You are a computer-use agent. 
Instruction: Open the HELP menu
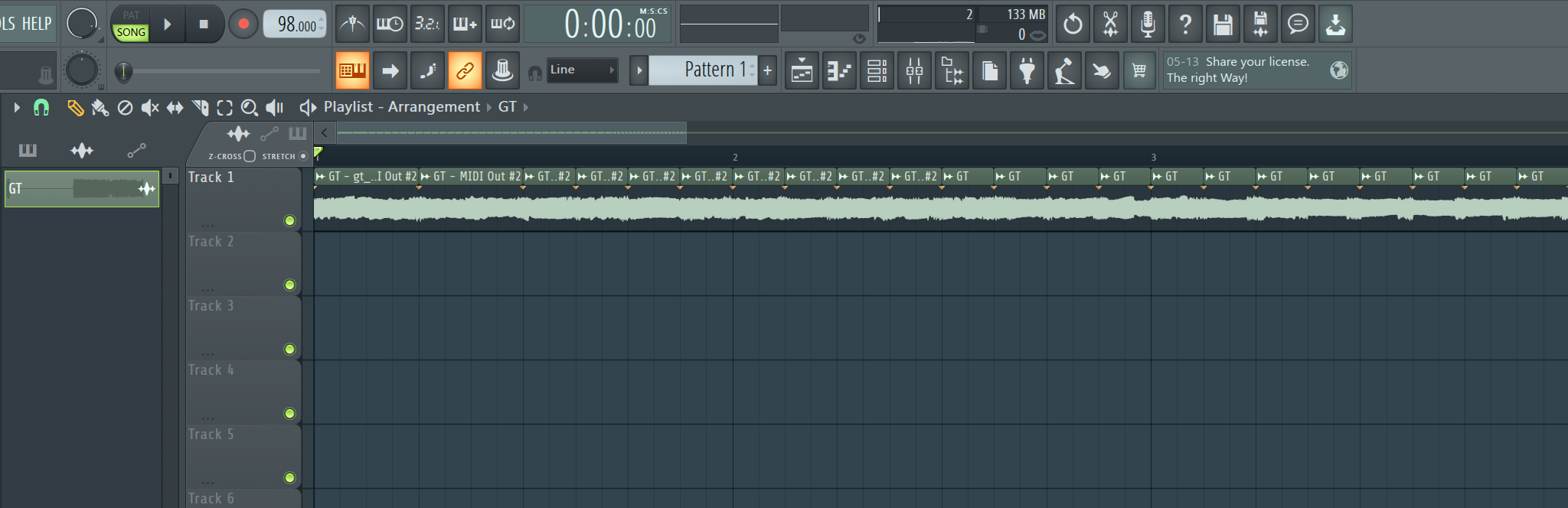click(37, 24)
